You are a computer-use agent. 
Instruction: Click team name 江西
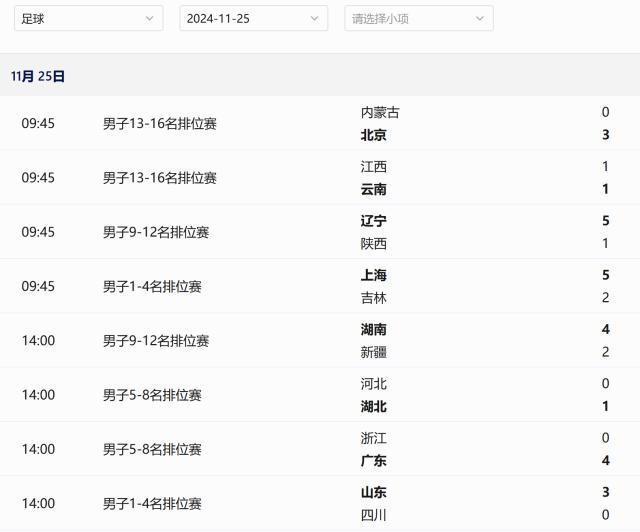374,166
